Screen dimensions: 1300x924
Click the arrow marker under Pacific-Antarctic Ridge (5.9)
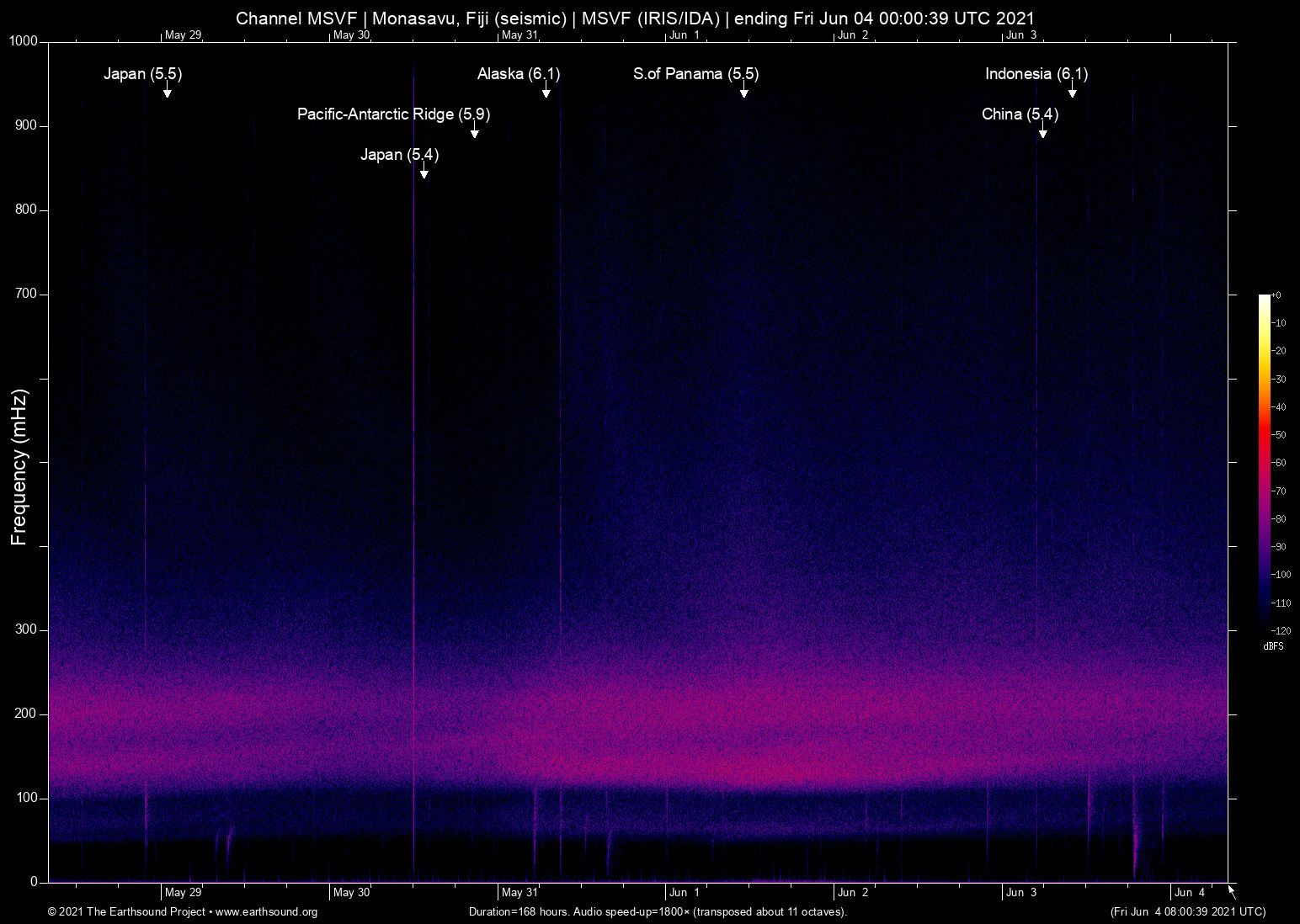coord(475,131)
